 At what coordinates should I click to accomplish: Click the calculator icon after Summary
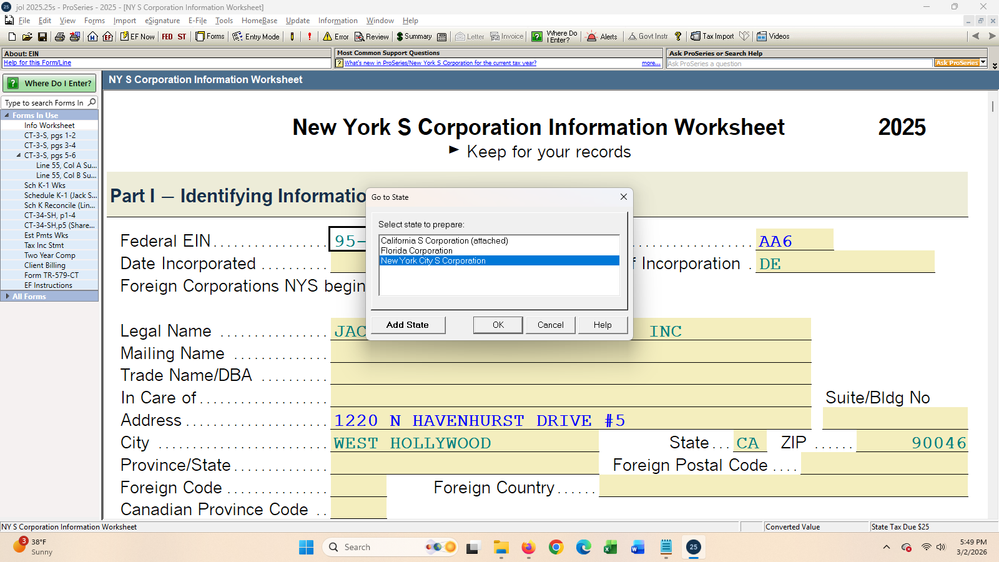442,36
